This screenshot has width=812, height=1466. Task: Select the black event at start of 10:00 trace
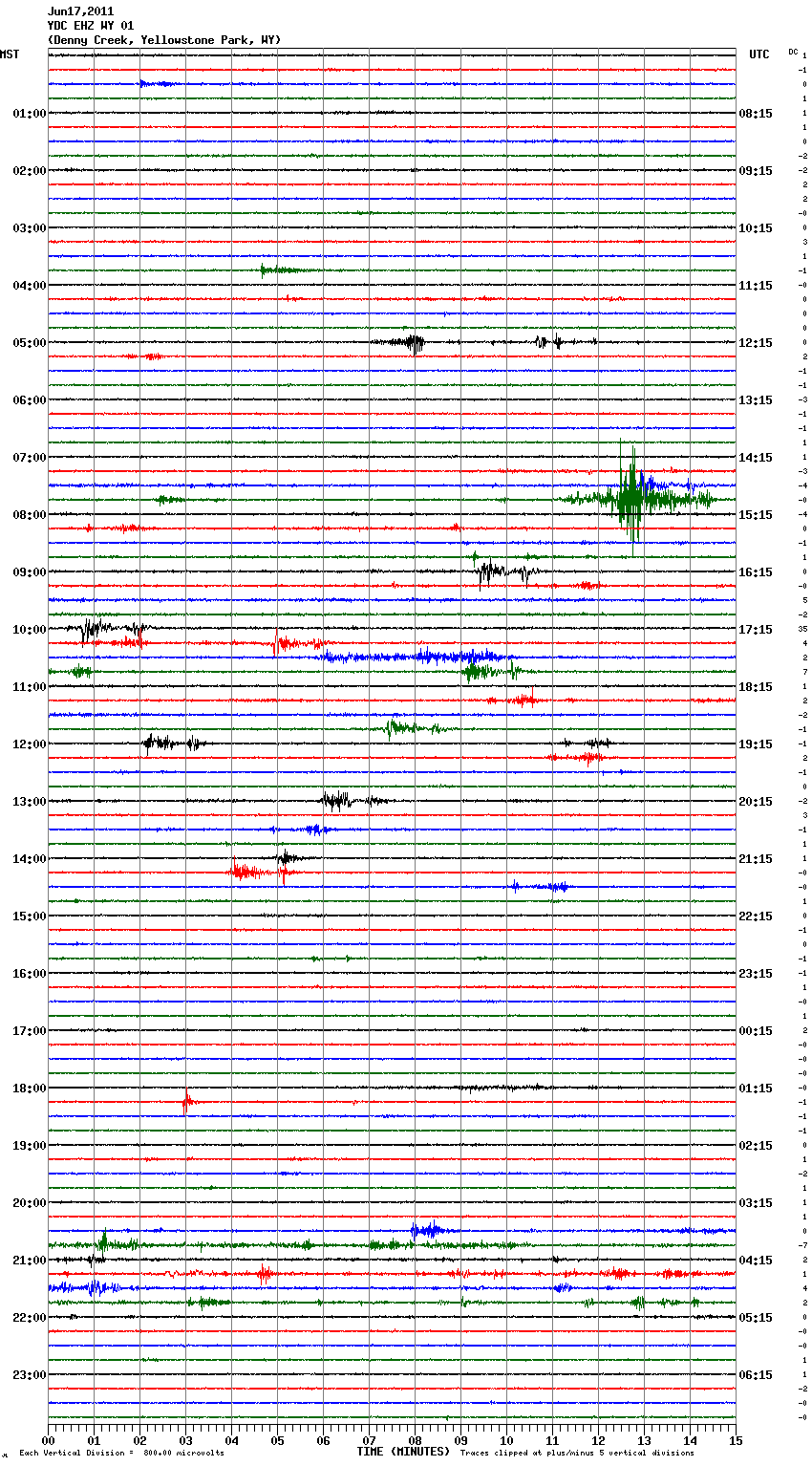(93, 629)
